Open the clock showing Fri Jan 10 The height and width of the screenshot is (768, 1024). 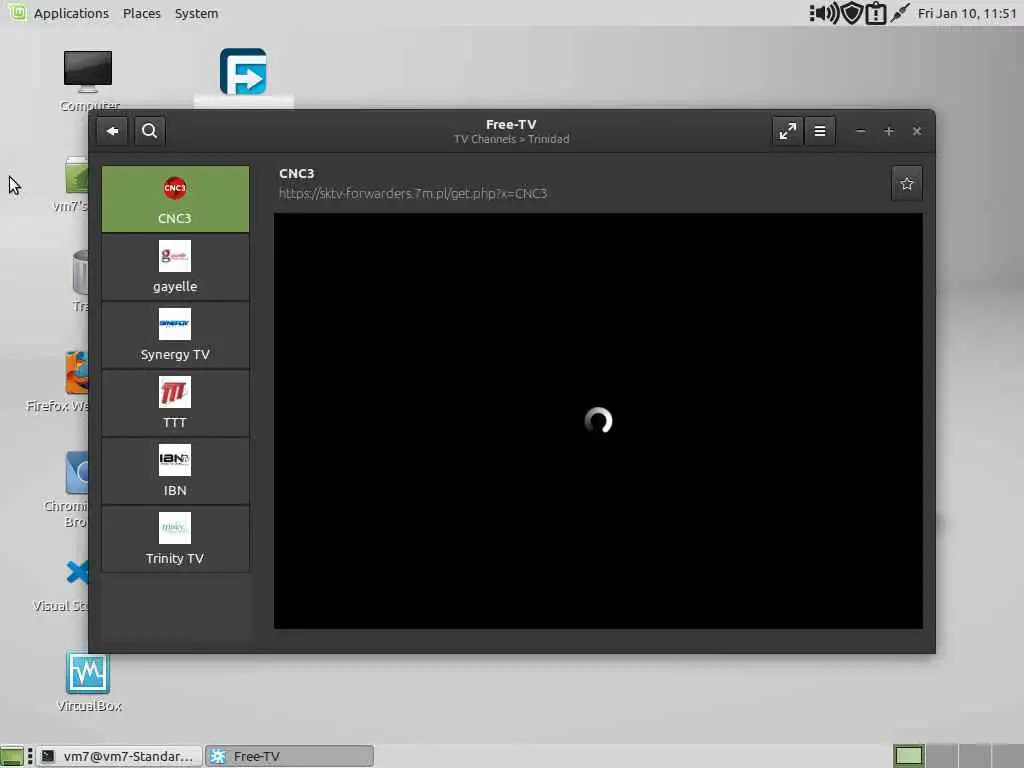967,13
